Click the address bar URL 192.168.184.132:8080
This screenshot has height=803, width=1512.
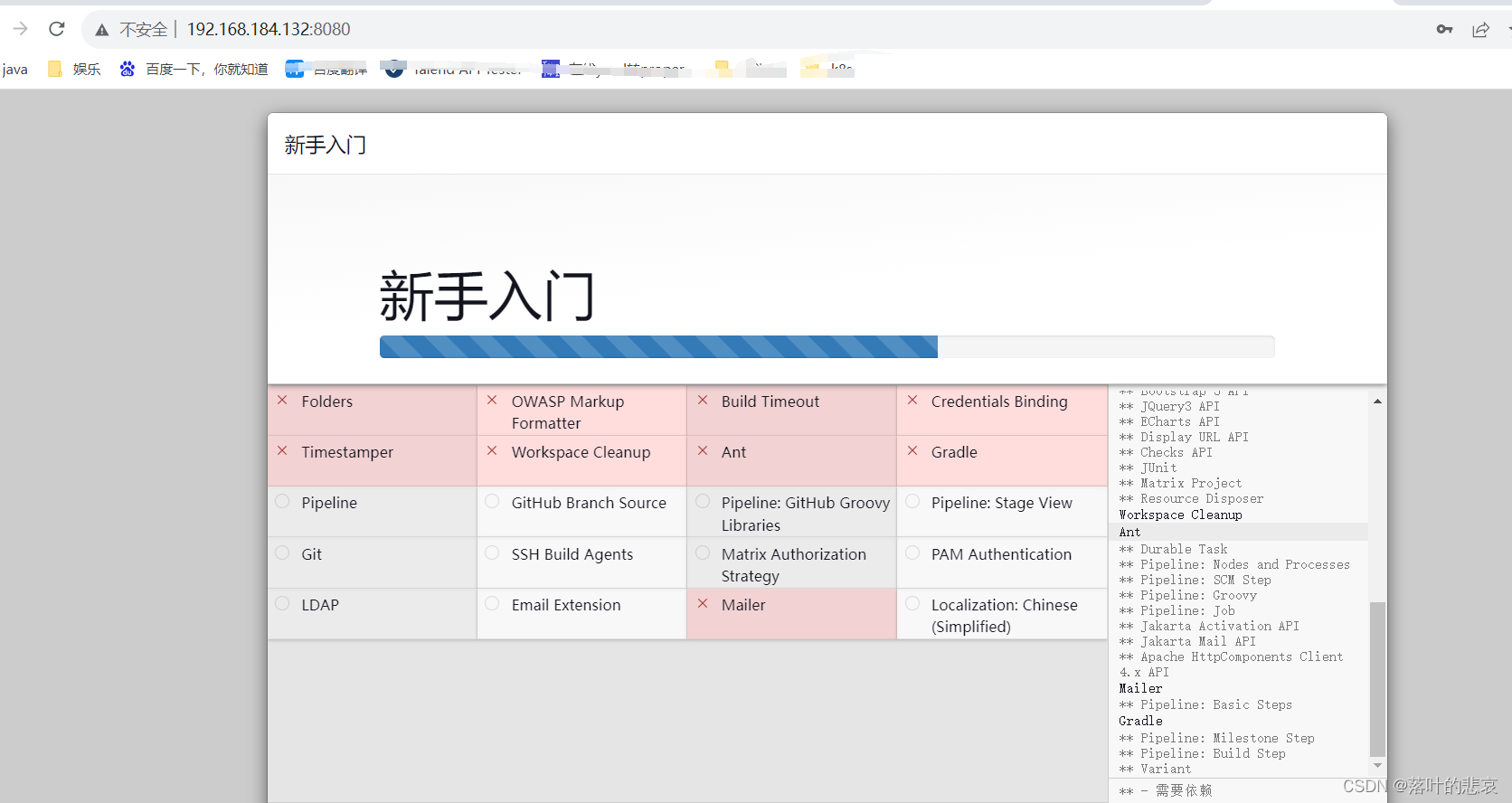(269, 29)
